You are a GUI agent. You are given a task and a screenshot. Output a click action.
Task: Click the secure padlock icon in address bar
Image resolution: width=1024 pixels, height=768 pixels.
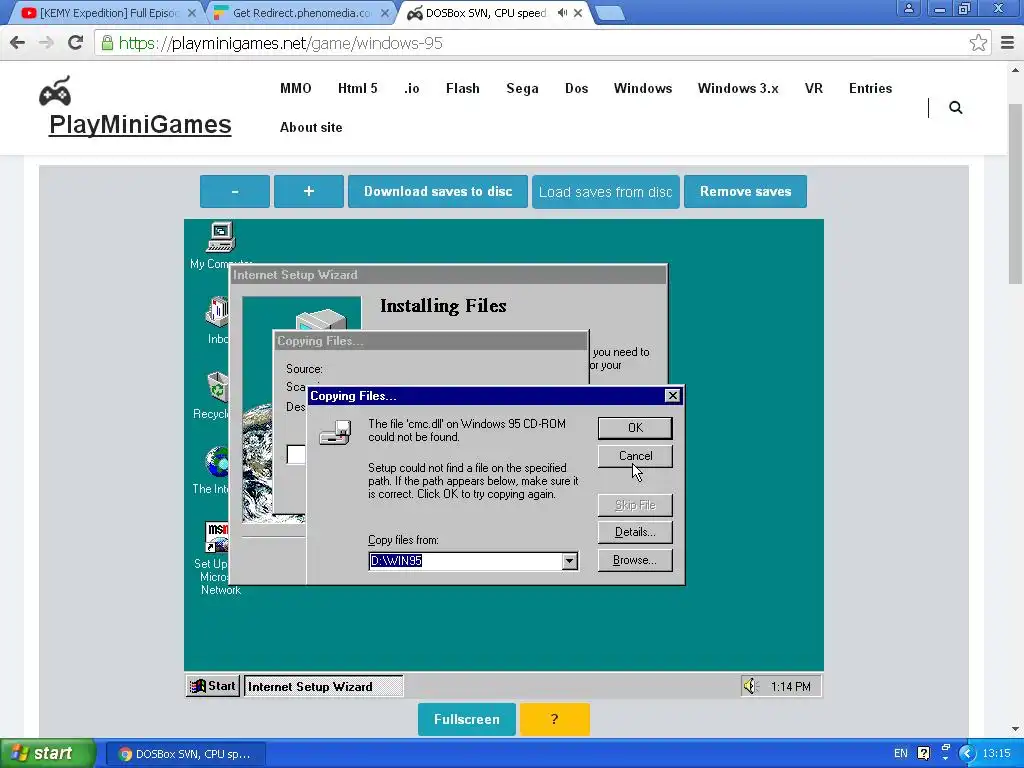[x=107, y=43]
